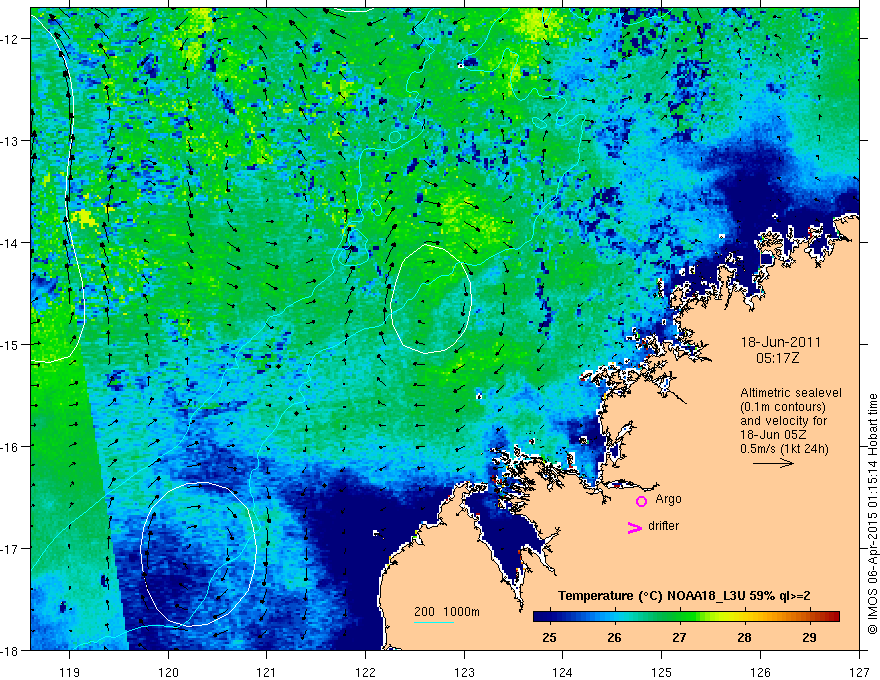Click the latitude '-13' axis label
The image size is (880, 680).
(10, 141)
